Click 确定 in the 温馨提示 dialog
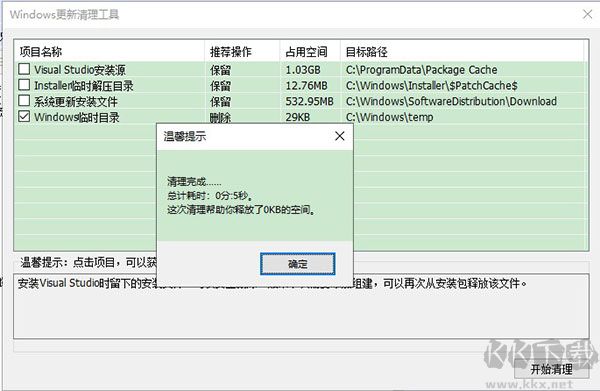The width and height of the screenshot is (600, 391). 298,264
